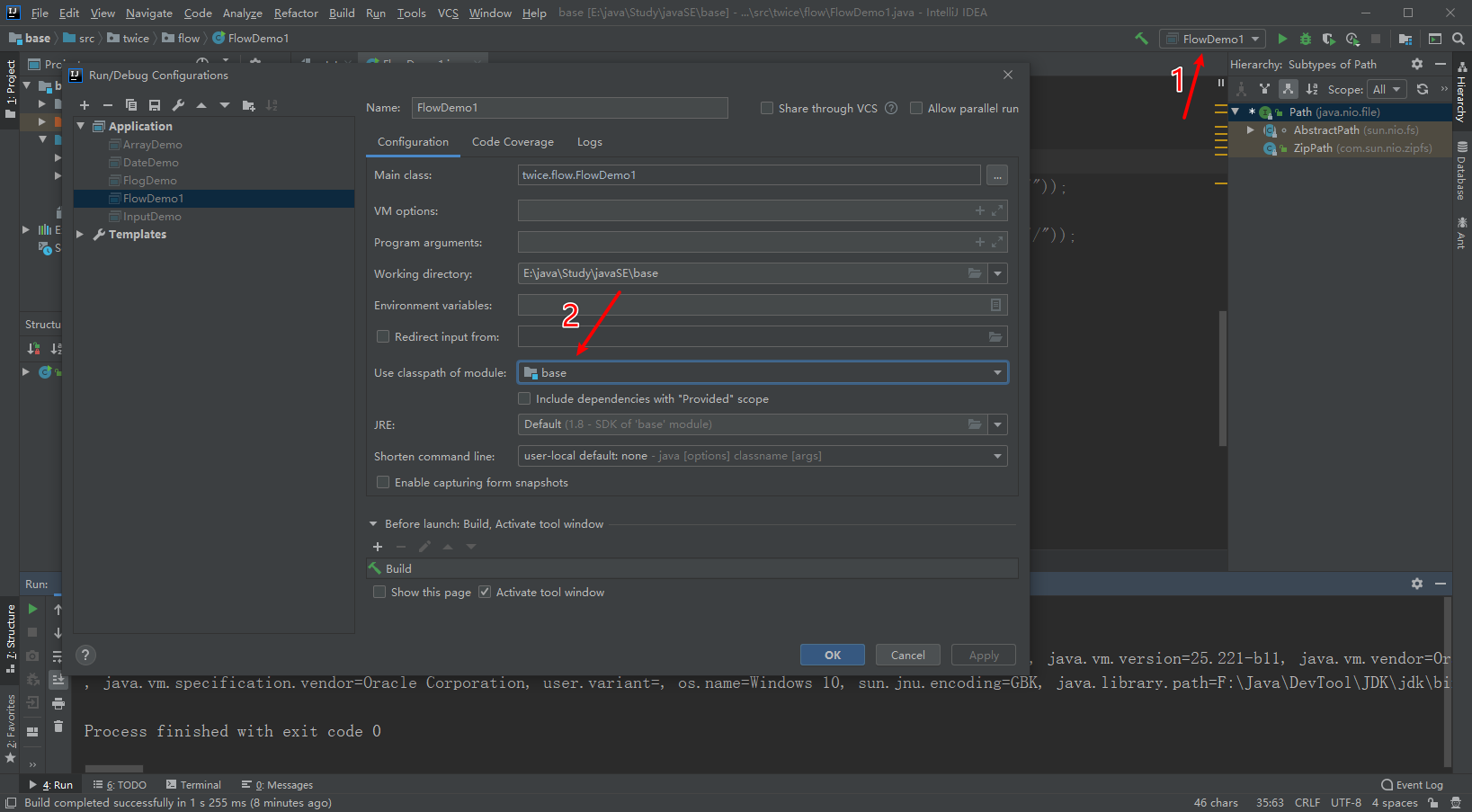Add new configuration with plus icon
Viewport: 1472px width, 812px height.
(x=85, y=106)
